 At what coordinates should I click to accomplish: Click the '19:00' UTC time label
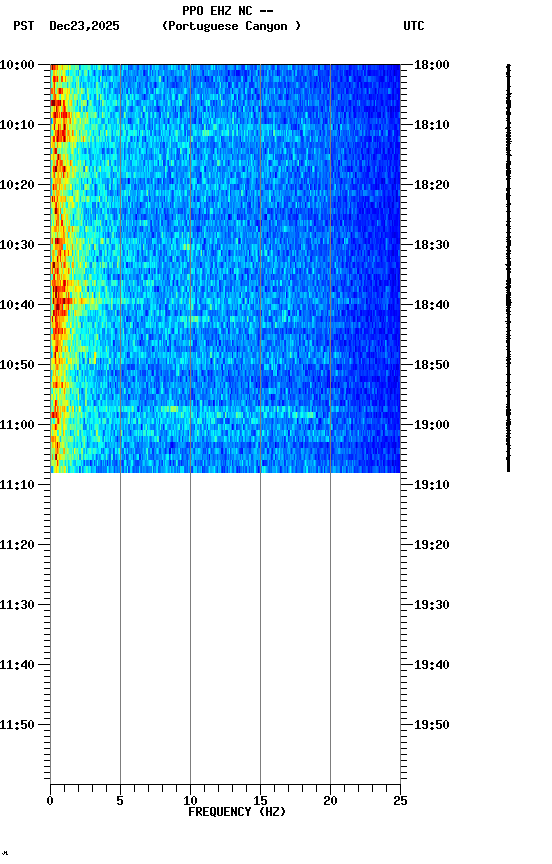(432, 425)
